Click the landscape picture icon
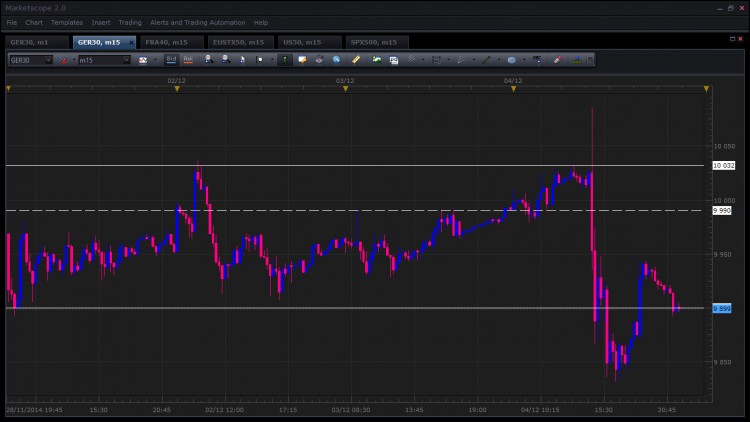 [x=377, y=60]
